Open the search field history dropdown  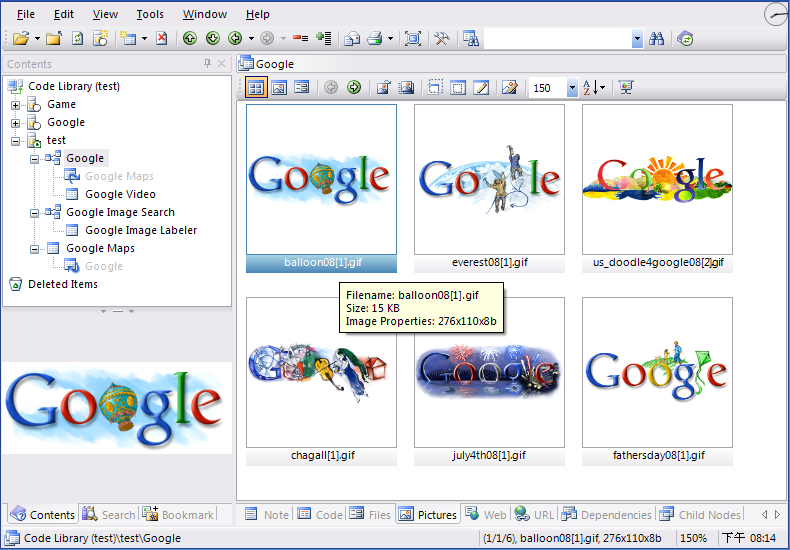tap(638, 38)
